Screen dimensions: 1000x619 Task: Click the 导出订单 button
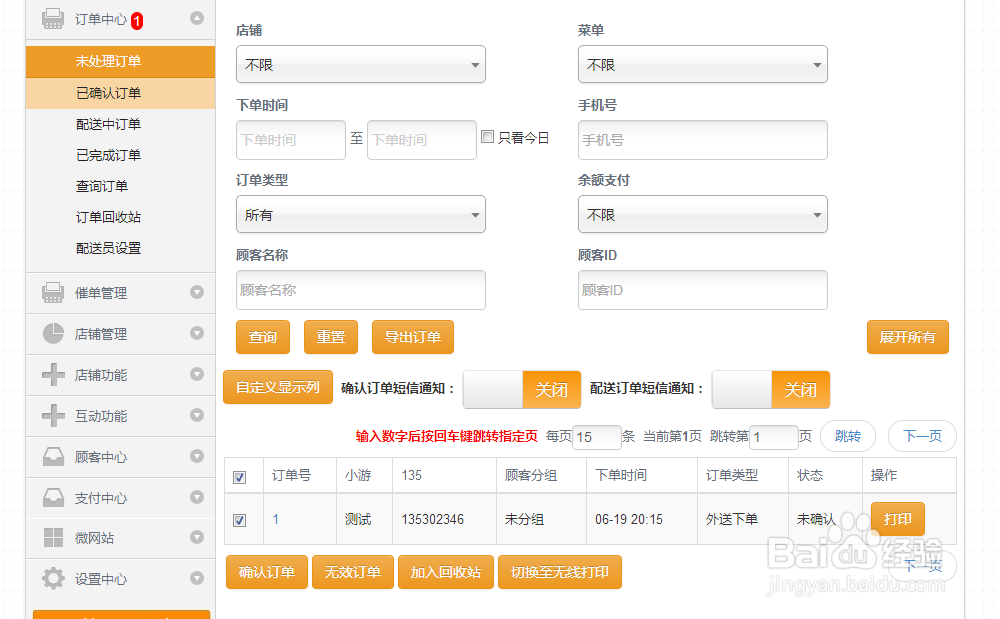[x=413, y=337]
